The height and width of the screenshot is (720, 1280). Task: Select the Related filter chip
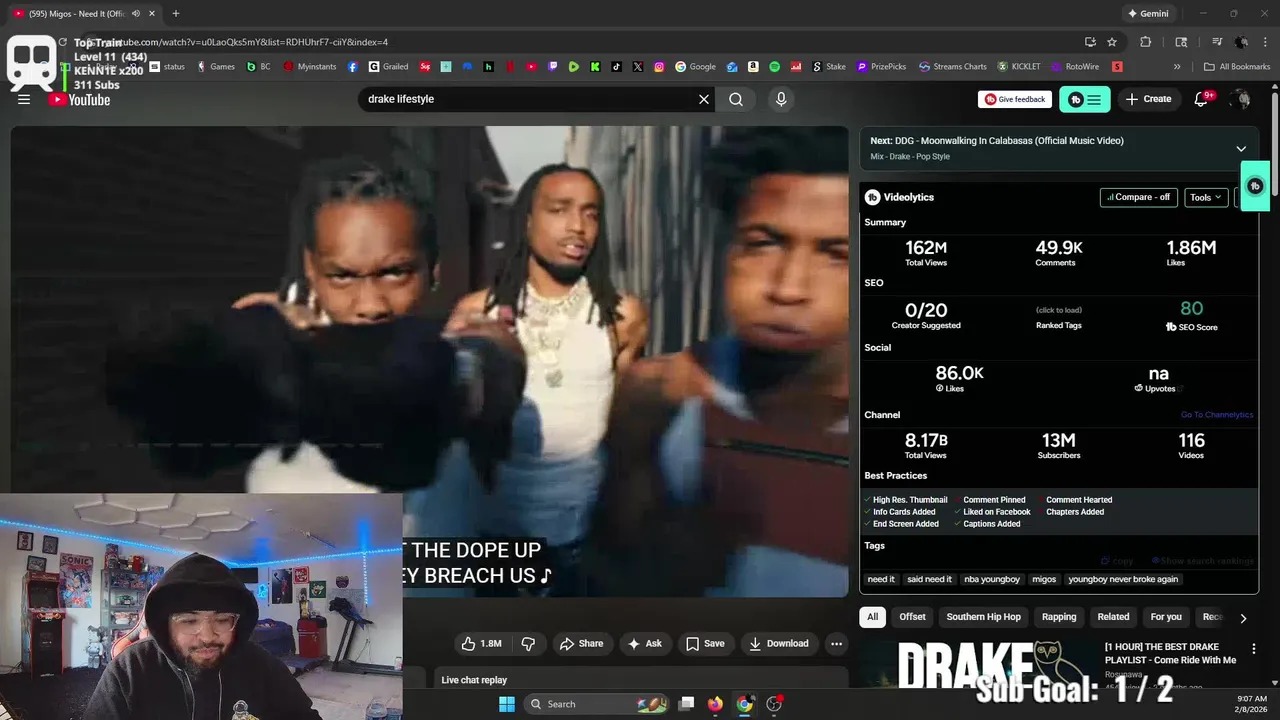coord(1113,617)
